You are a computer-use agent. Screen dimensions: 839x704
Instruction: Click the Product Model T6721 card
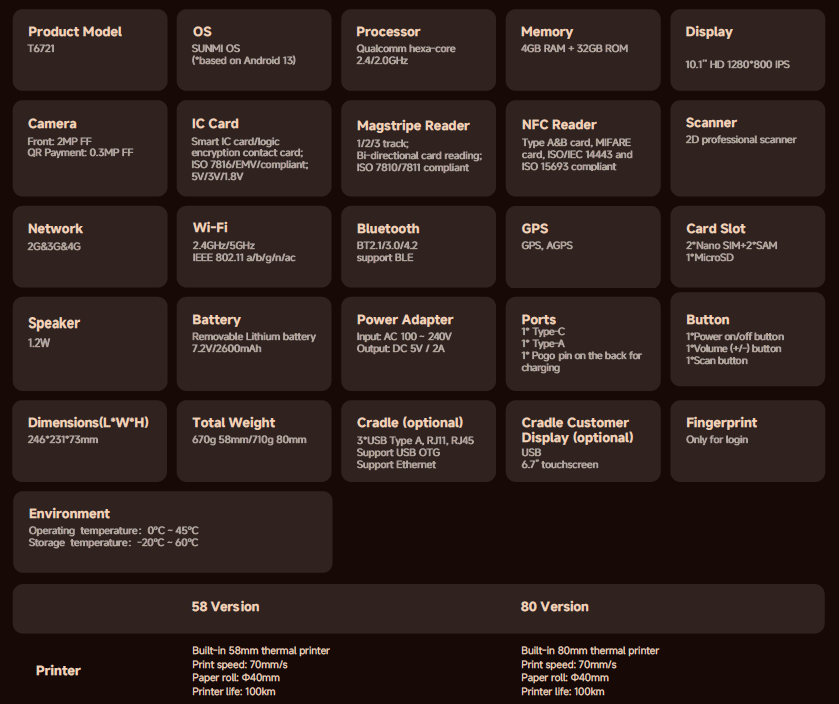89,50
